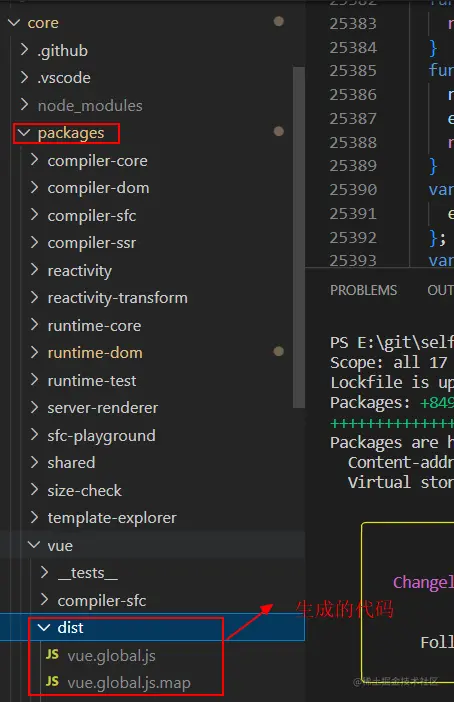This screenshot has height=702, width=454.
Task: Expand the .github folder chevron
Action: (25, 50)
